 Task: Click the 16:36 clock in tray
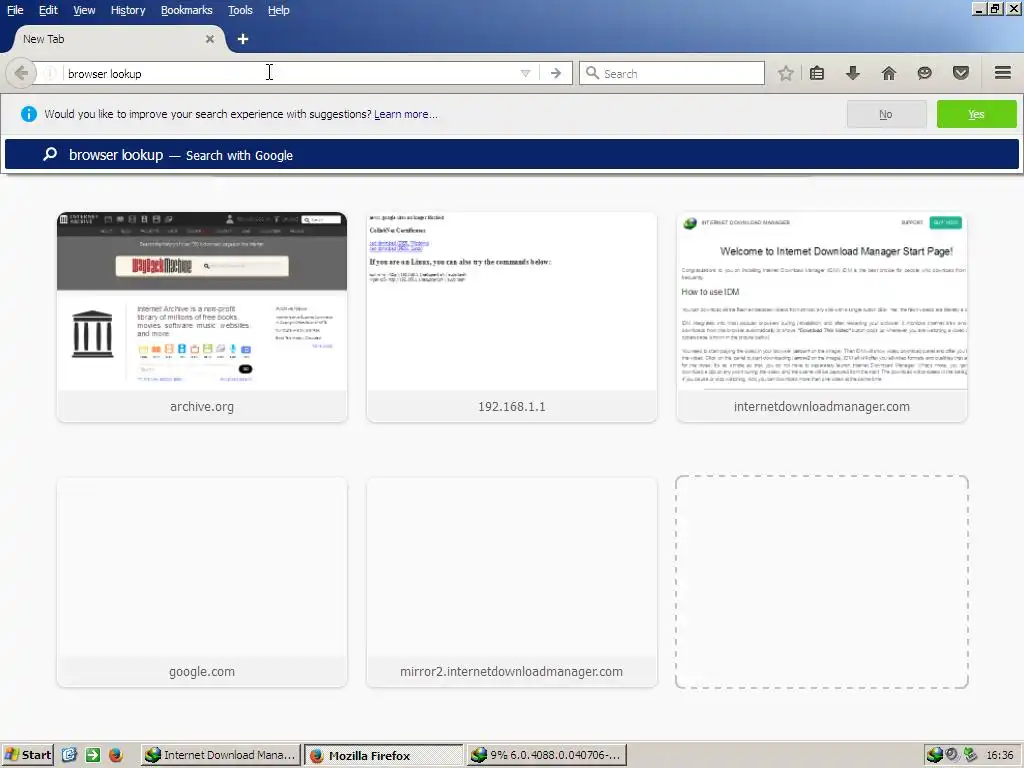1000,755
